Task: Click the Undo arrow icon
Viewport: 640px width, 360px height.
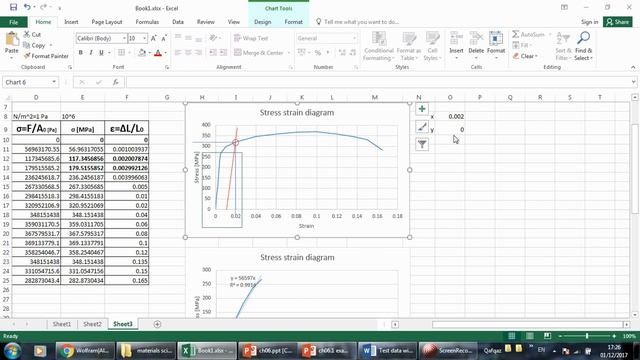Action: pyautogui.click(x=27, y=7)
